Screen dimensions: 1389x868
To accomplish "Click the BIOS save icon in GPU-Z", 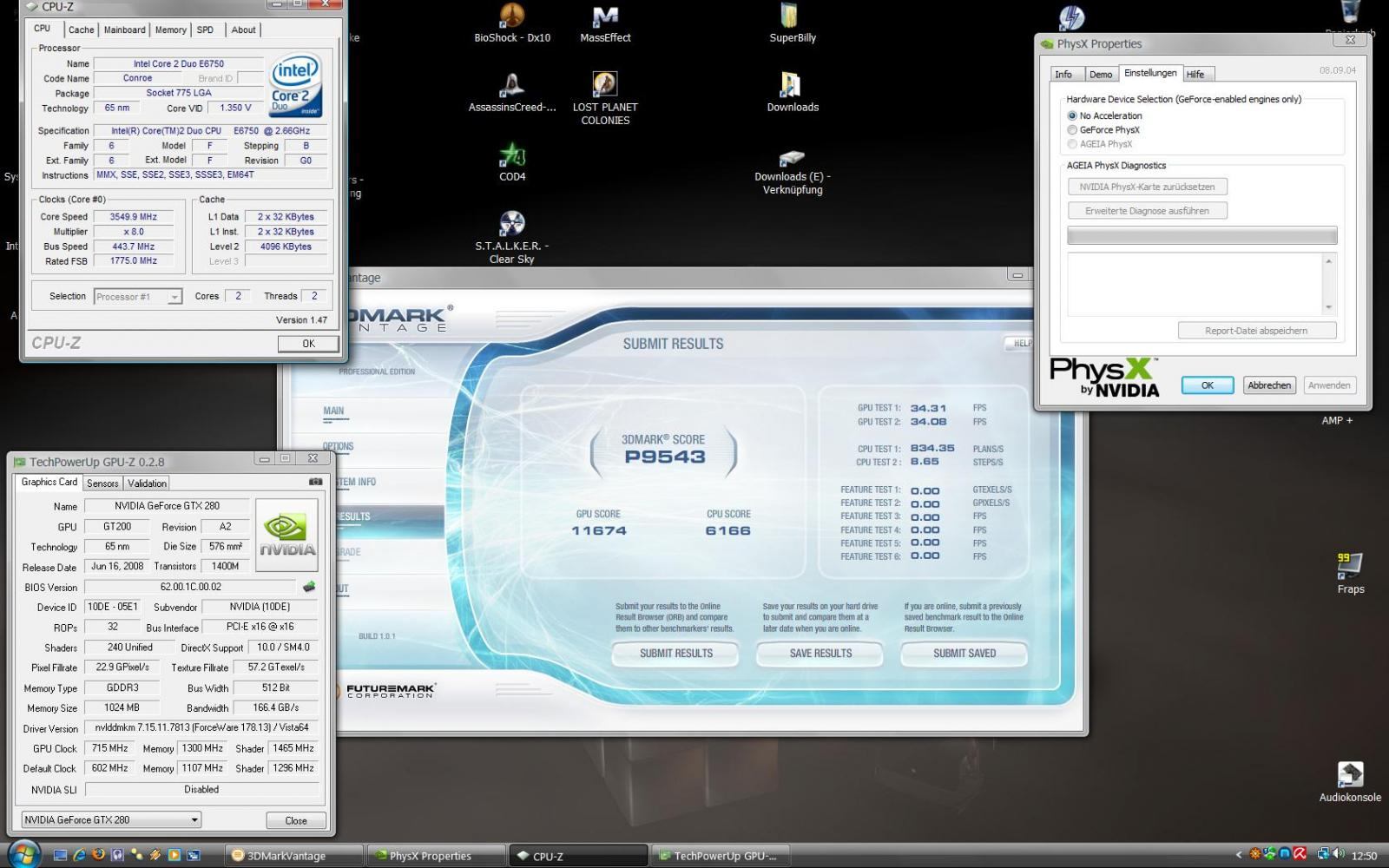I will pos(308,587).
